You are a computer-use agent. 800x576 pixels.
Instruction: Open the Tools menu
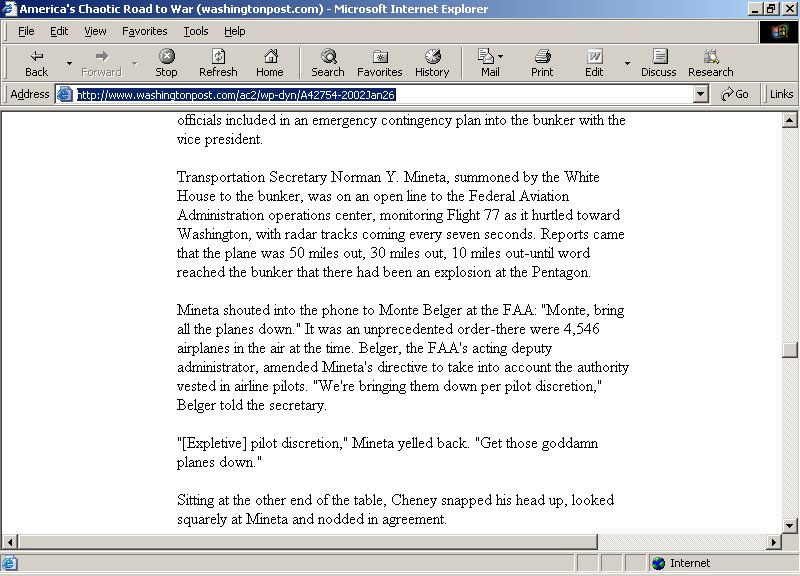coord(196,31)
